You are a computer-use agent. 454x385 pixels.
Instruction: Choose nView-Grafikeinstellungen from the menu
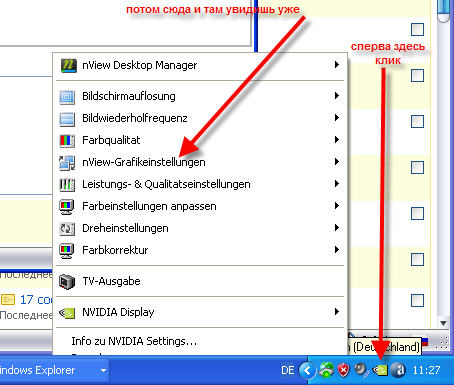click(200, 162)
